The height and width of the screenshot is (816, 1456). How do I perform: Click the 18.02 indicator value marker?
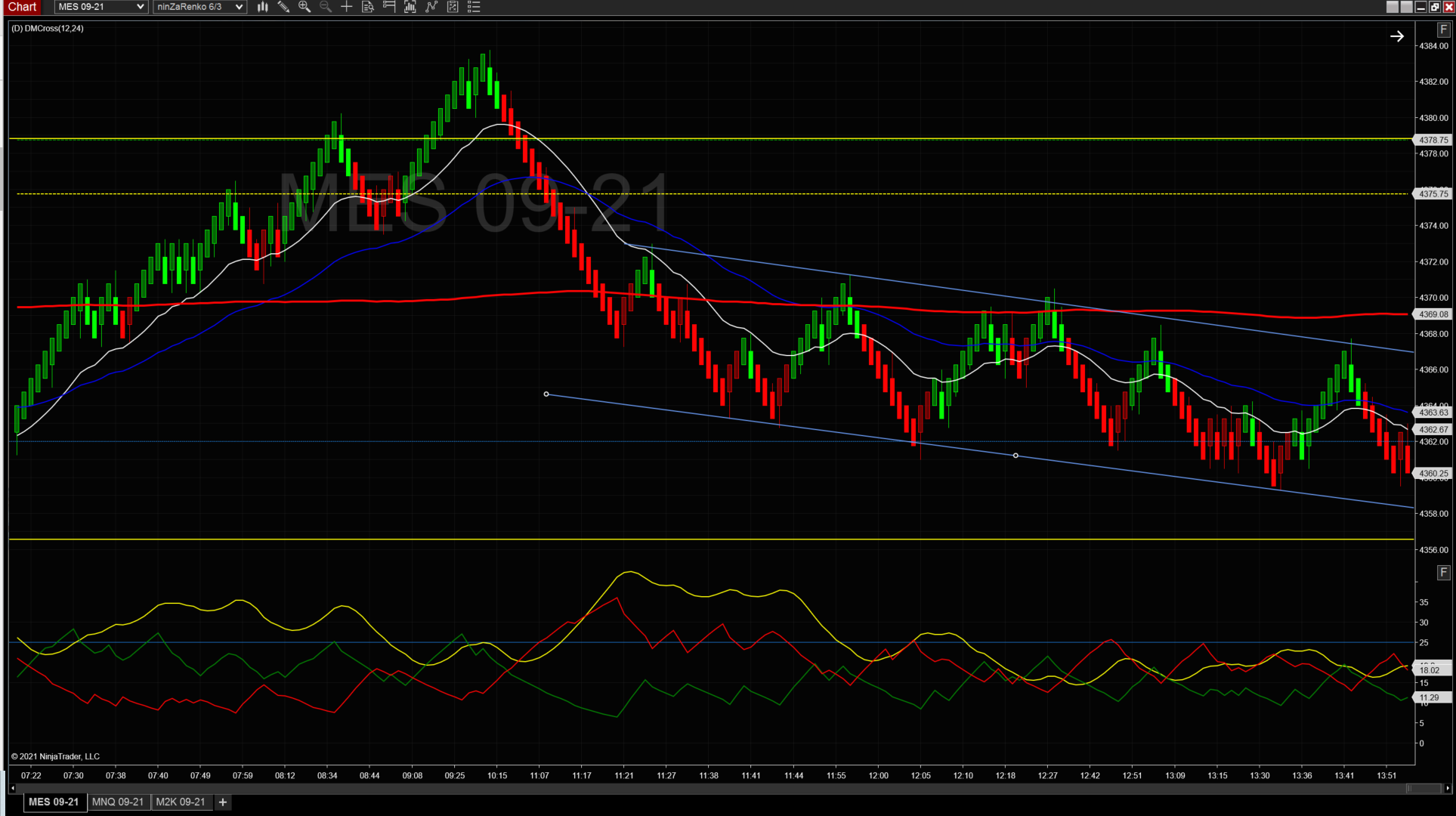click(1433, 670)
